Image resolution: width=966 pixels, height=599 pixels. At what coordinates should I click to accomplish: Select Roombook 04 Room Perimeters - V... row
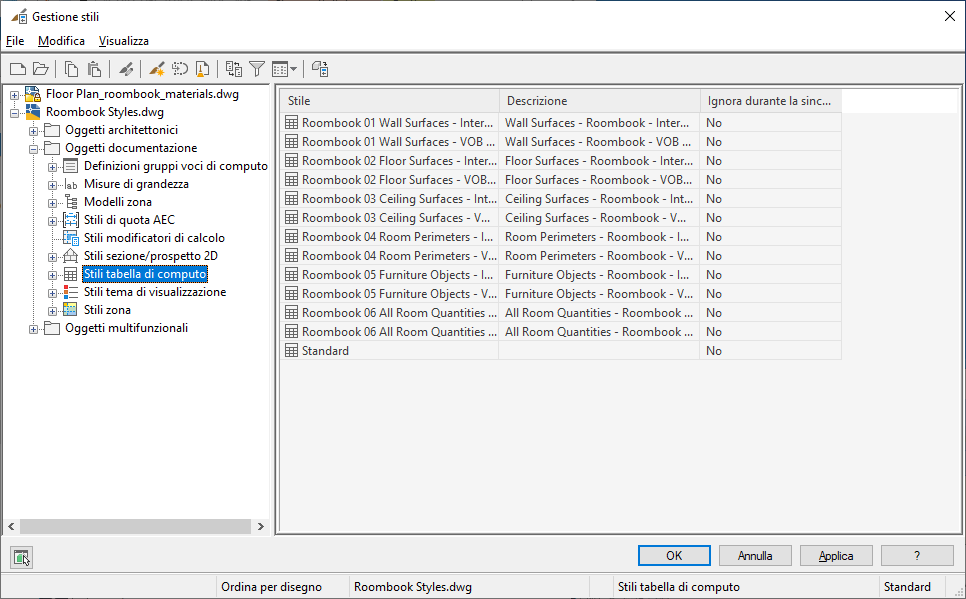coord(561,256)
